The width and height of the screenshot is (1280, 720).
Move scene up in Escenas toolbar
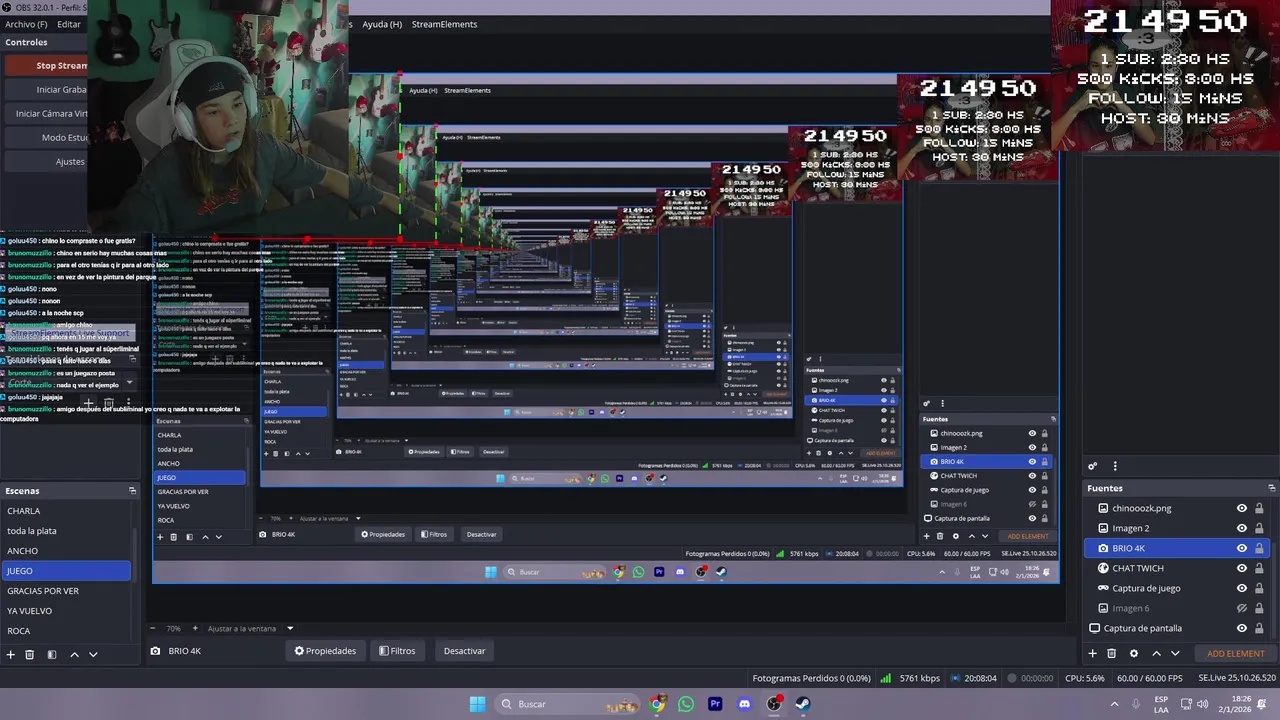74,654
